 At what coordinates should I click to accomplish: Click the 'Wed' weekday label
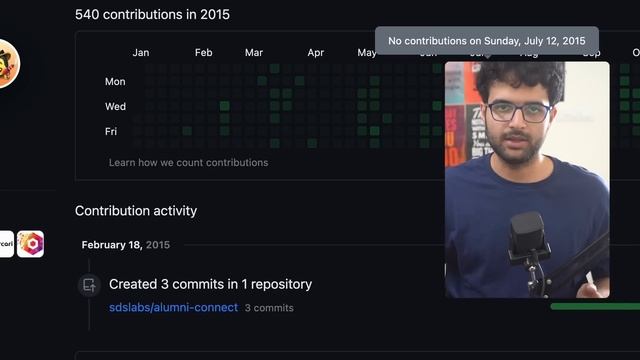click(x=116, y=107)
